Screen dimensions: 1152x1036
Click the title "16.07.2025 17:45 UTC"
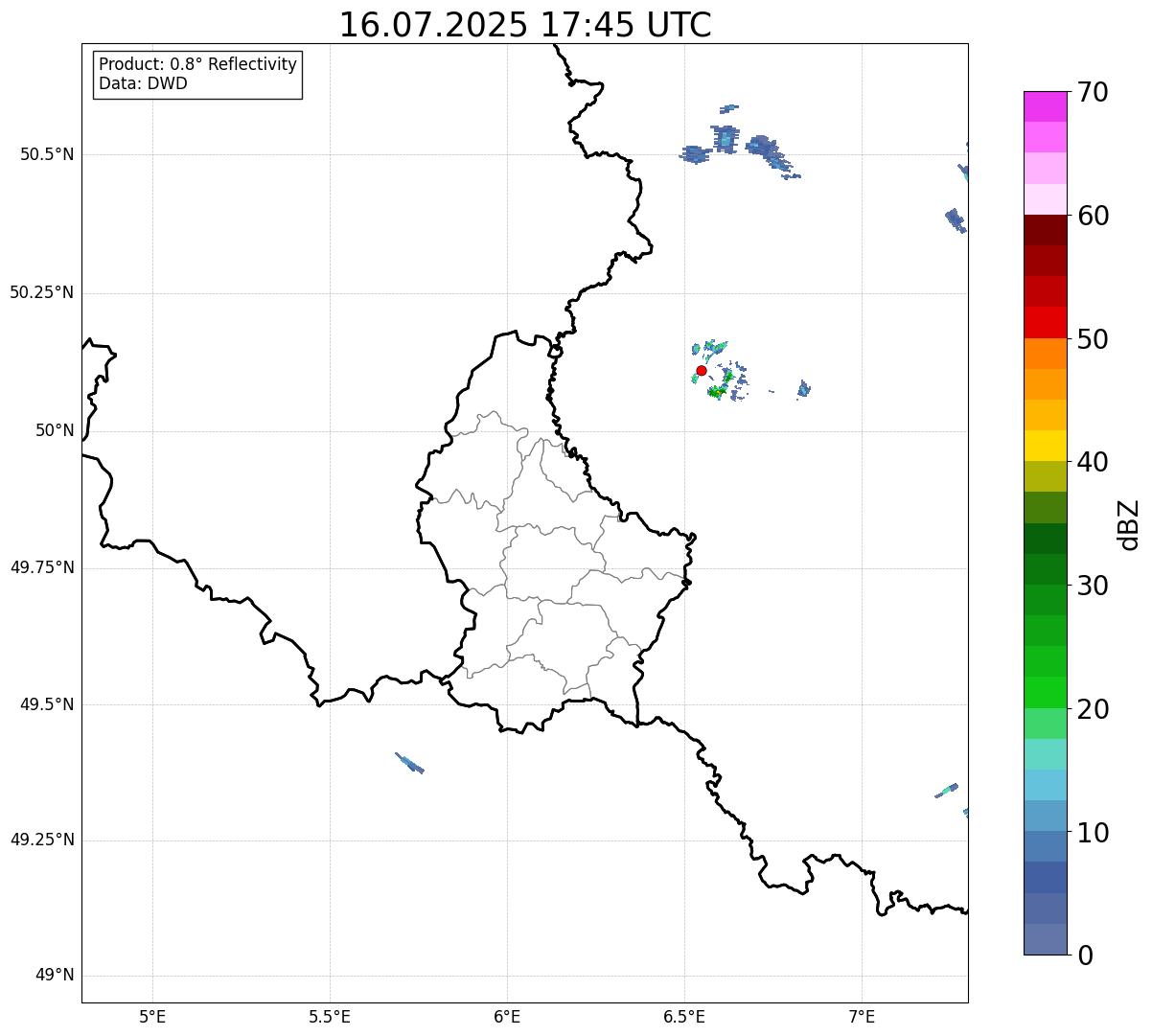tap(525, 25)
